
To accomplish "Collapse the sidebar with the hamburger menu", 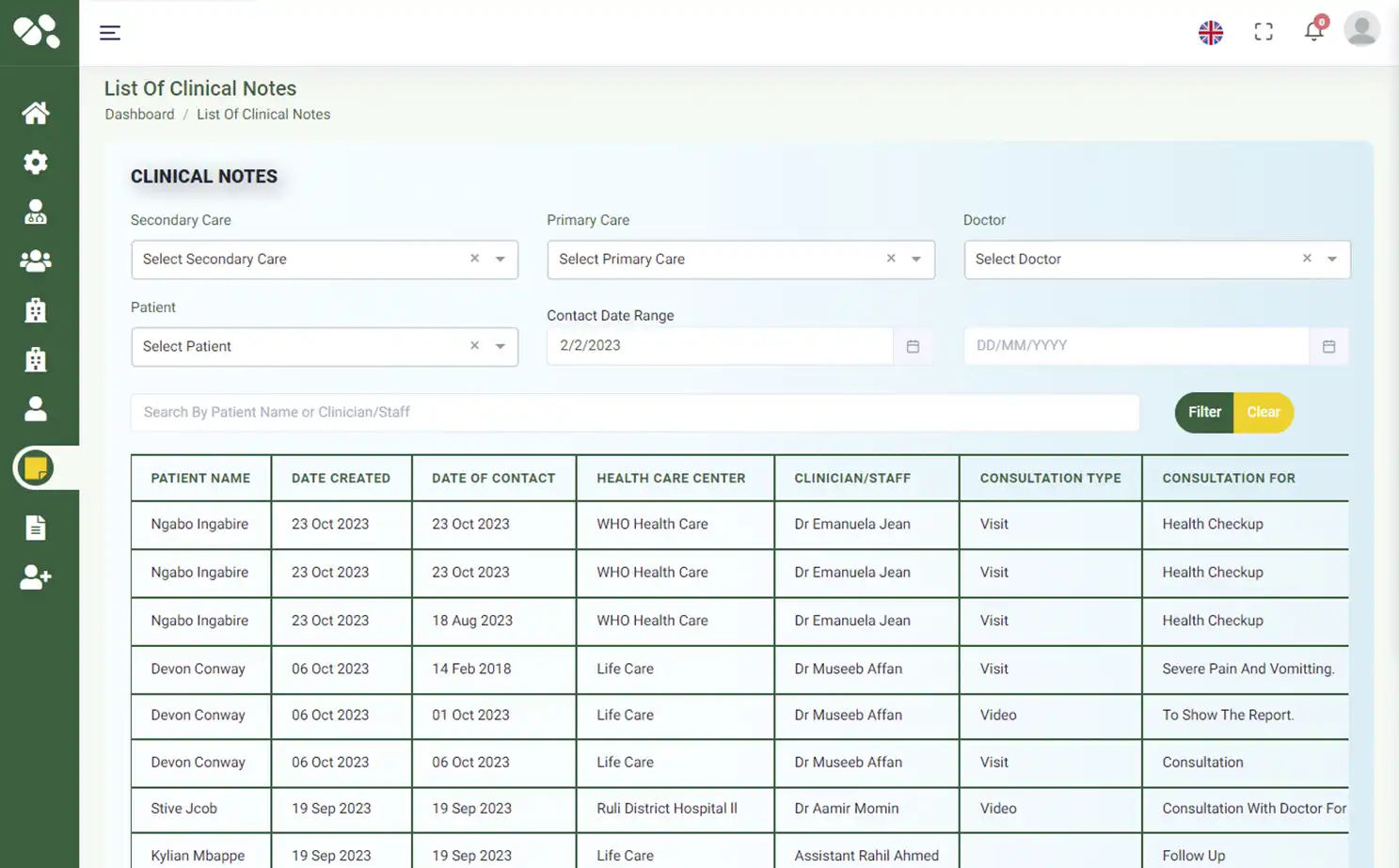I will pos(110,32).
